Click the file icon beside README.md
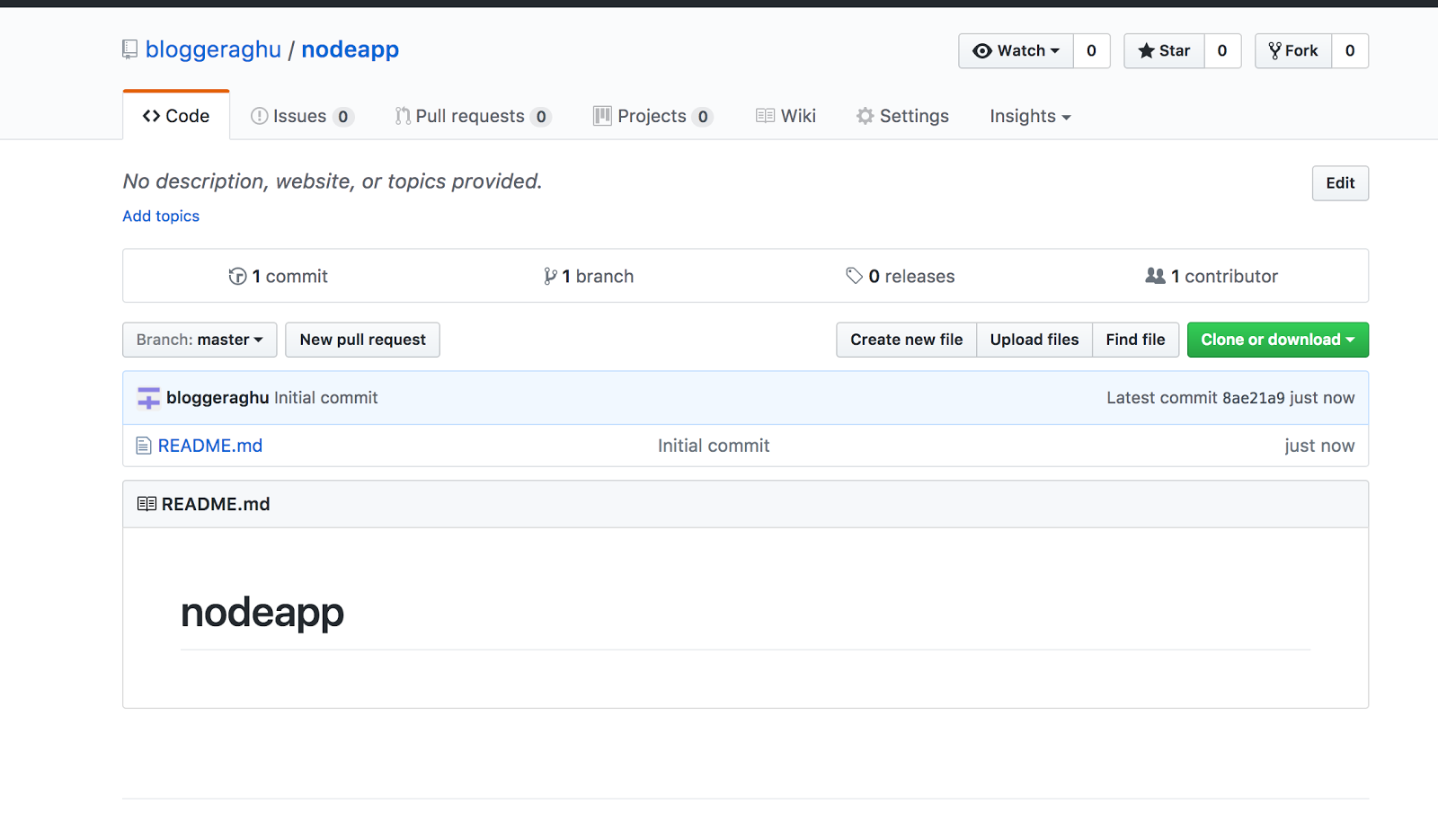The height and width of the screenshot is (840, 1438). [143, 445]
